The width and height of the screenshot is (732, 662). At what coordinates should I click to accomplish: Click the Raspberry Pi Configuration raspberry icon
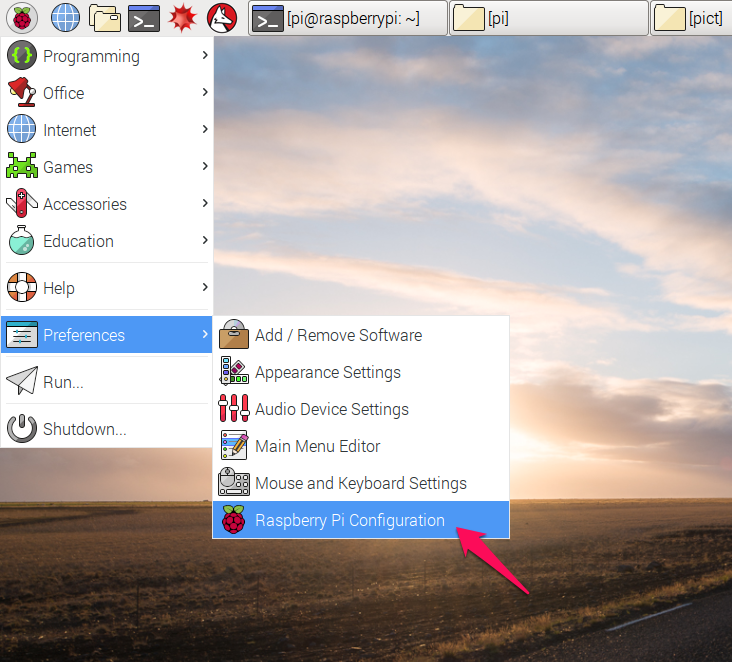pyautogui.click(x=233, y=520)
